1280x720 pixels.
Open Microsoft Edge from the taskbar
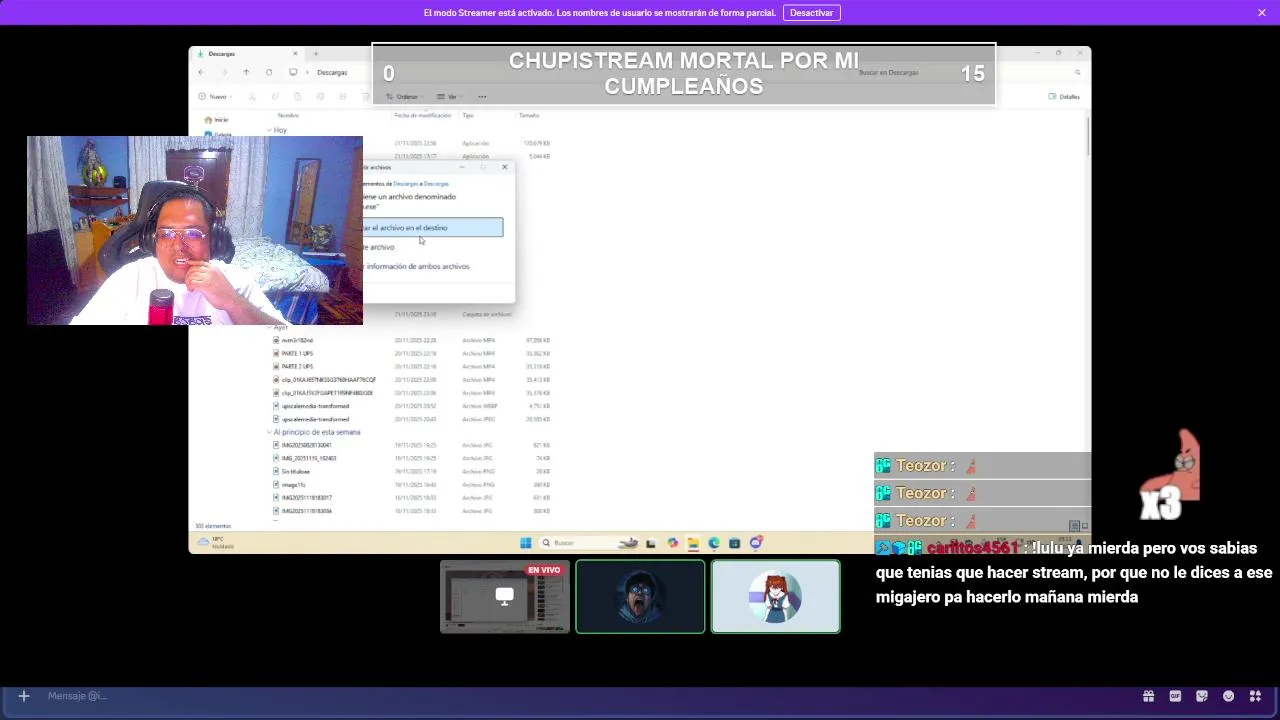714,543
